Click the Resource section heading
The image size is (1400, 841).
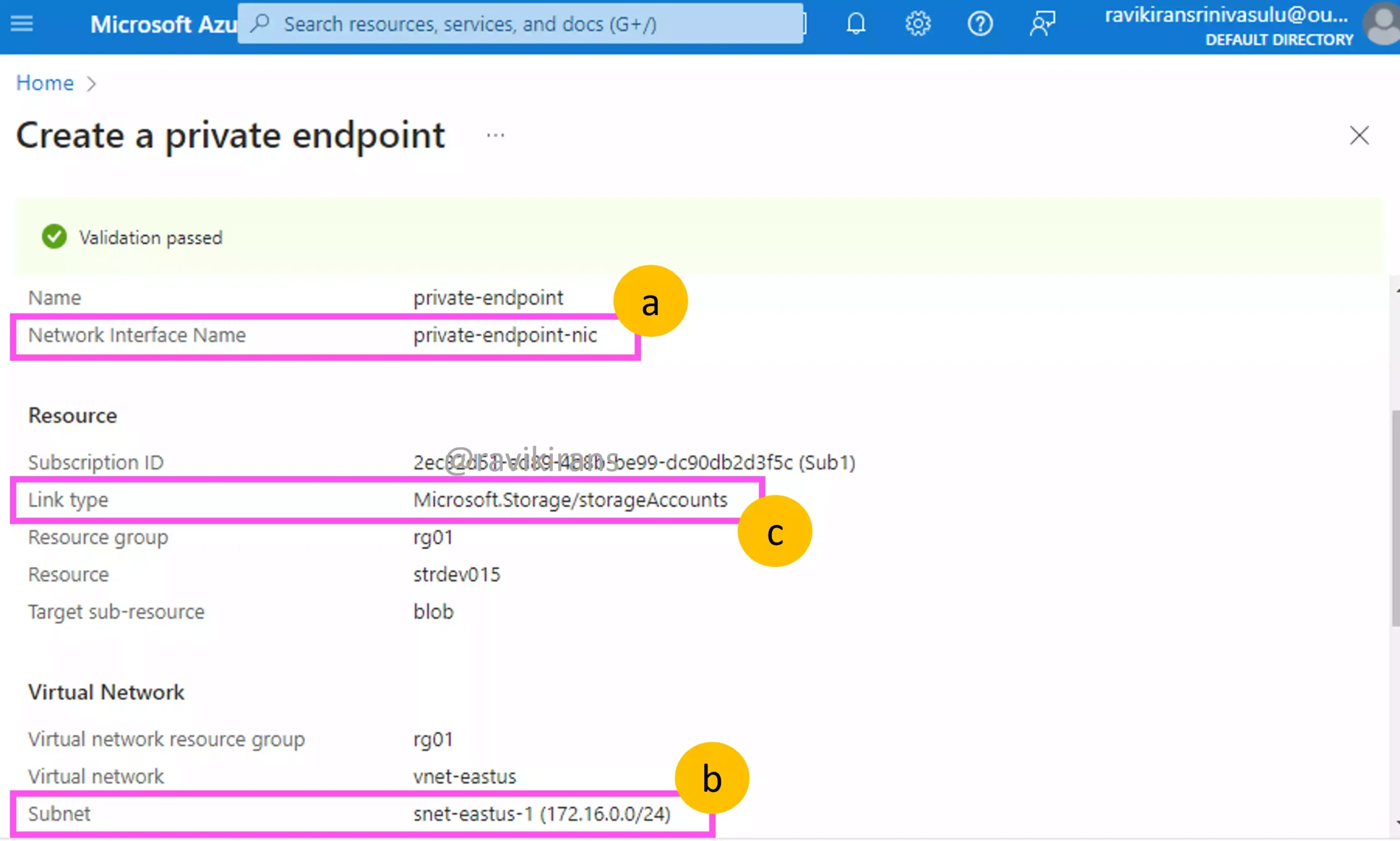coord(73,416)
